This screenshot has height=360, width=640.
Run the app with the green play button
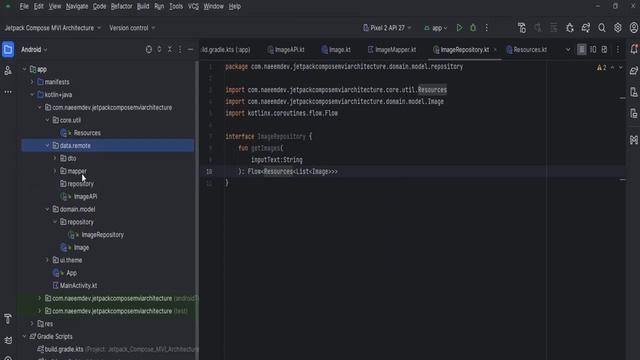[x=459, y=28]
